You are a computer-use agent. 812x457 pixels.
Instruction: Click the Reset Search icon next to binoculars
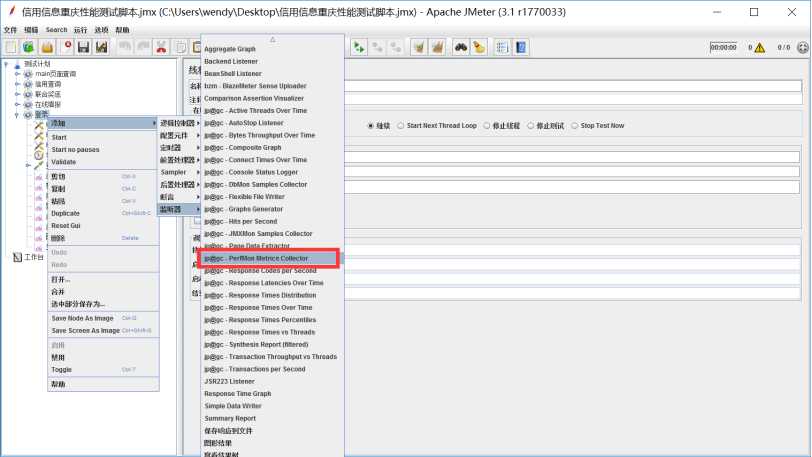point(479,48)
